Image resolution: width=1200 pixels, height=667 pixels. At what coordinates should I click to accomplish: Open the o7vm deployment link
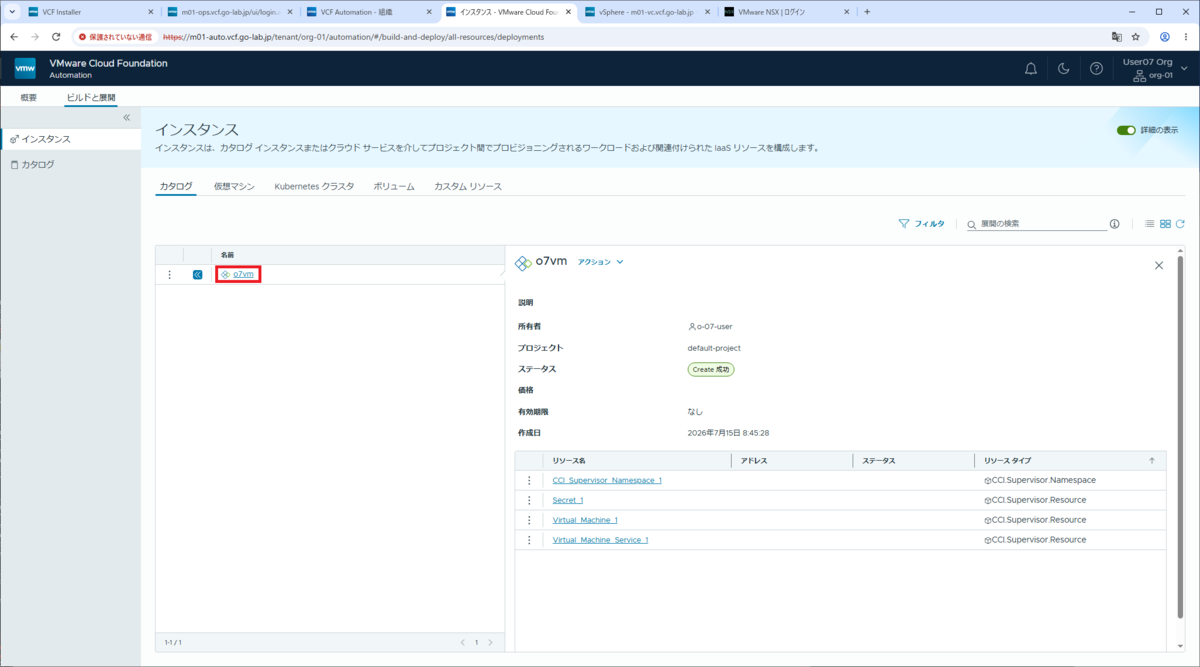click(243, 274)
